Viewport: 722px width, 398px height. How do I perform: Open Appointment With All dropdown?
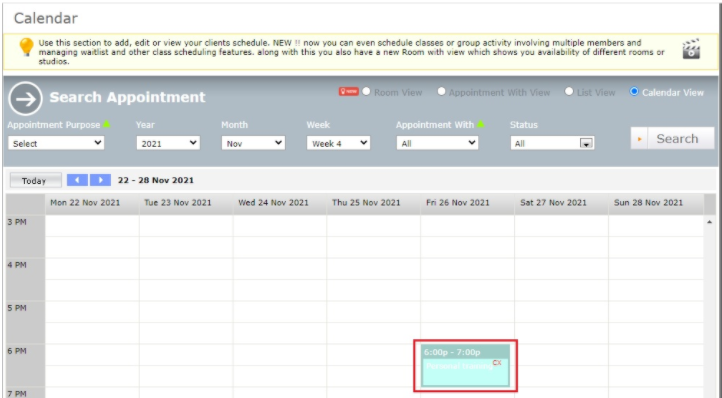coord(437,143)
